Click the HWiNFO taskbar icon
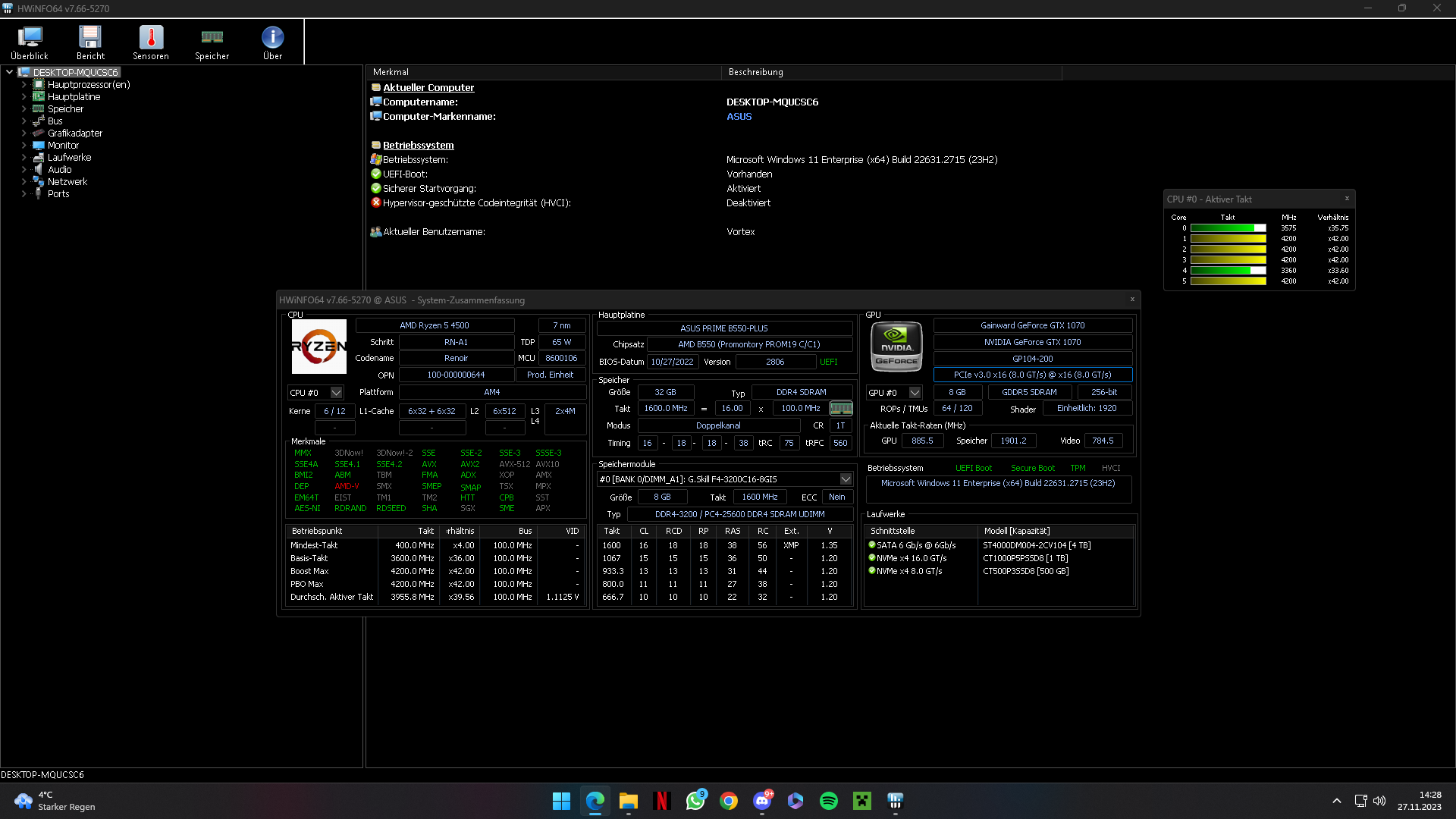Screen dimensions: 1456x819 click(896, 801)
